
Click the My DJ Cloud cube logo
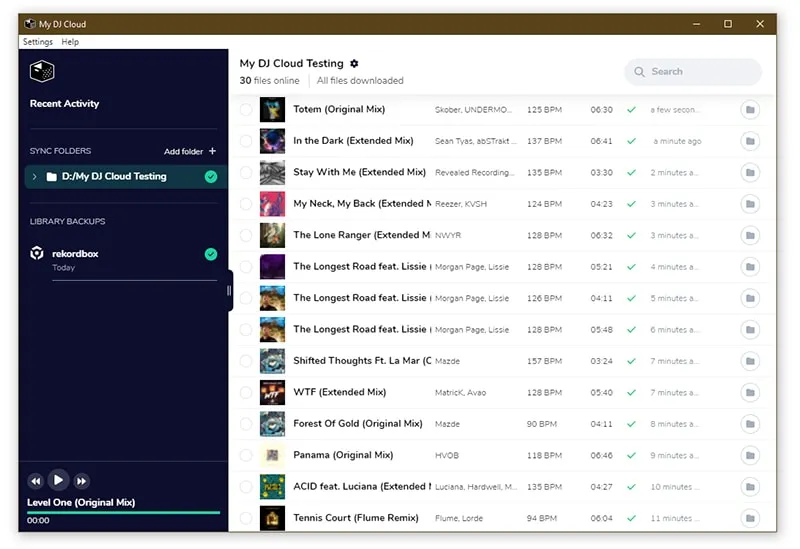click(42, 71)
